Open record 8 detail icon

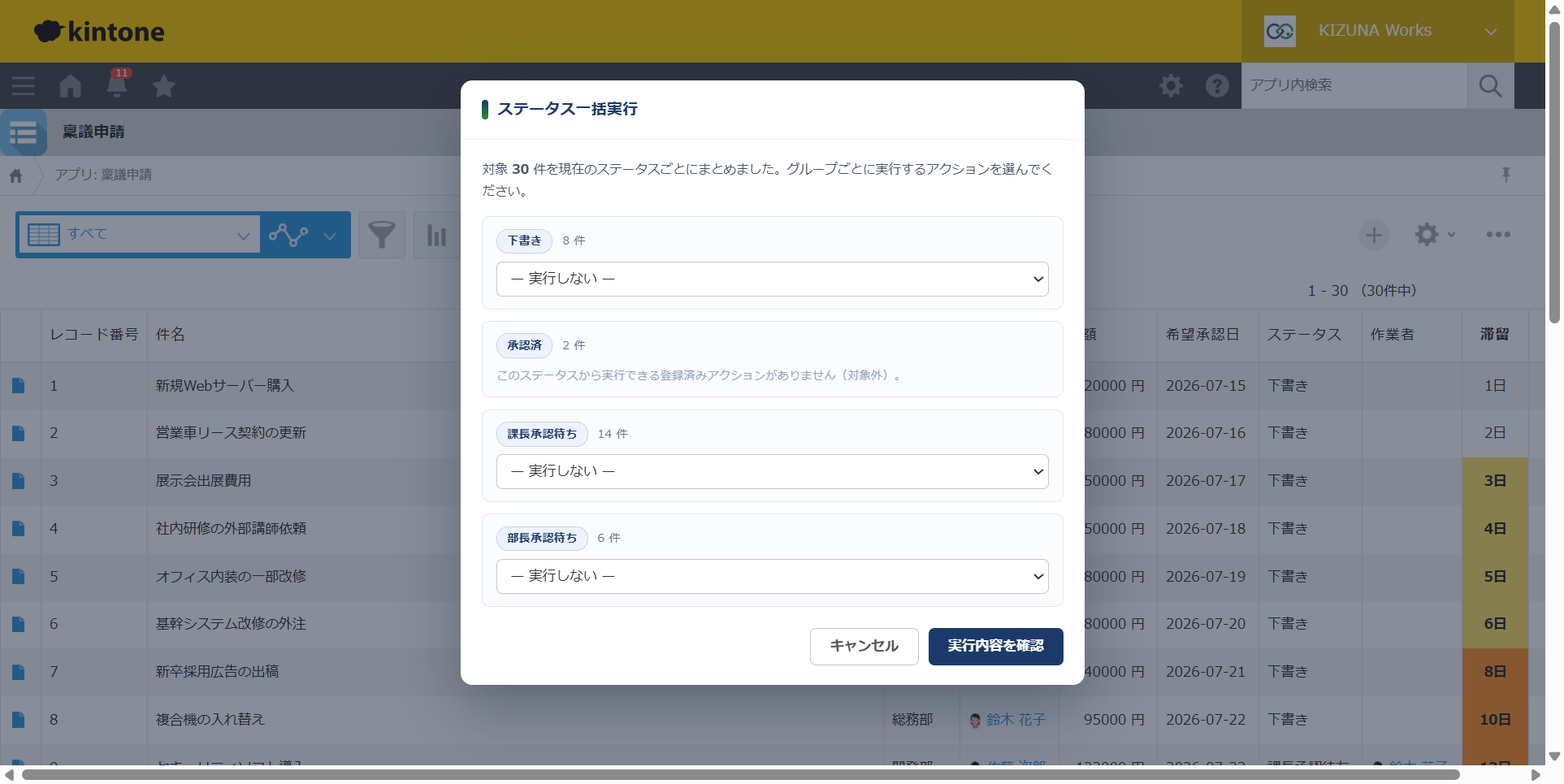tap(19, 720)
